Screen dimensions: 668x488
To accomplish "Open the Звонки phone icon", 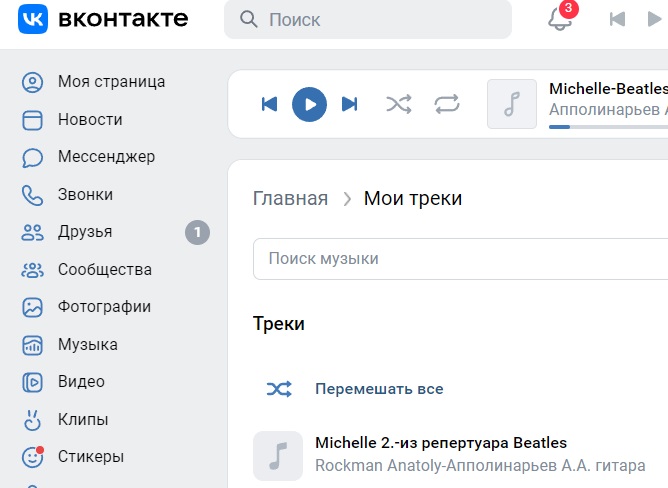I will pos(32,195).
